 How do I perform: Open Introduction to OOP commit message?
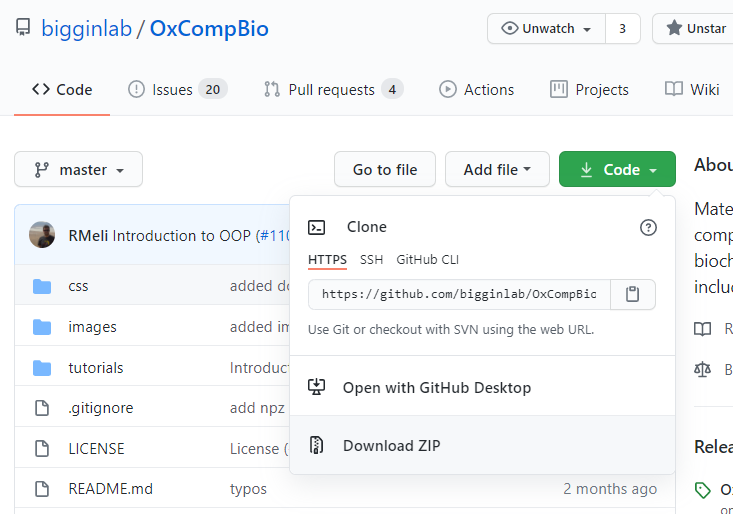coord(182,236)
